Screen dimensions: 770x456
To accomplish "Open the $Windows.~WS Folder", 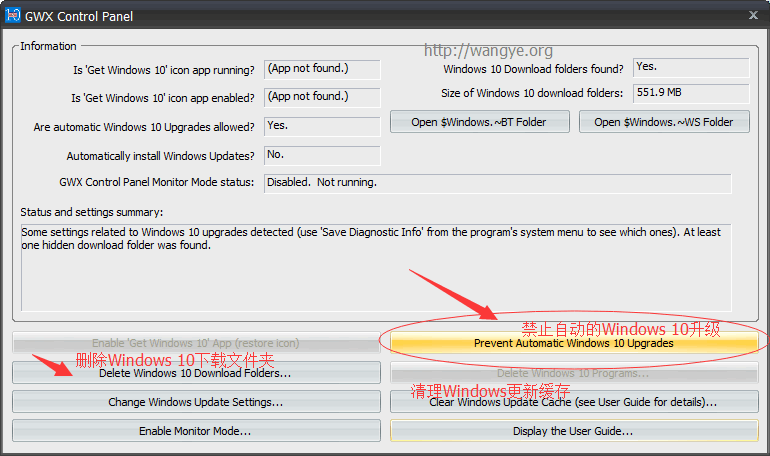I will (x=664, y=122).
